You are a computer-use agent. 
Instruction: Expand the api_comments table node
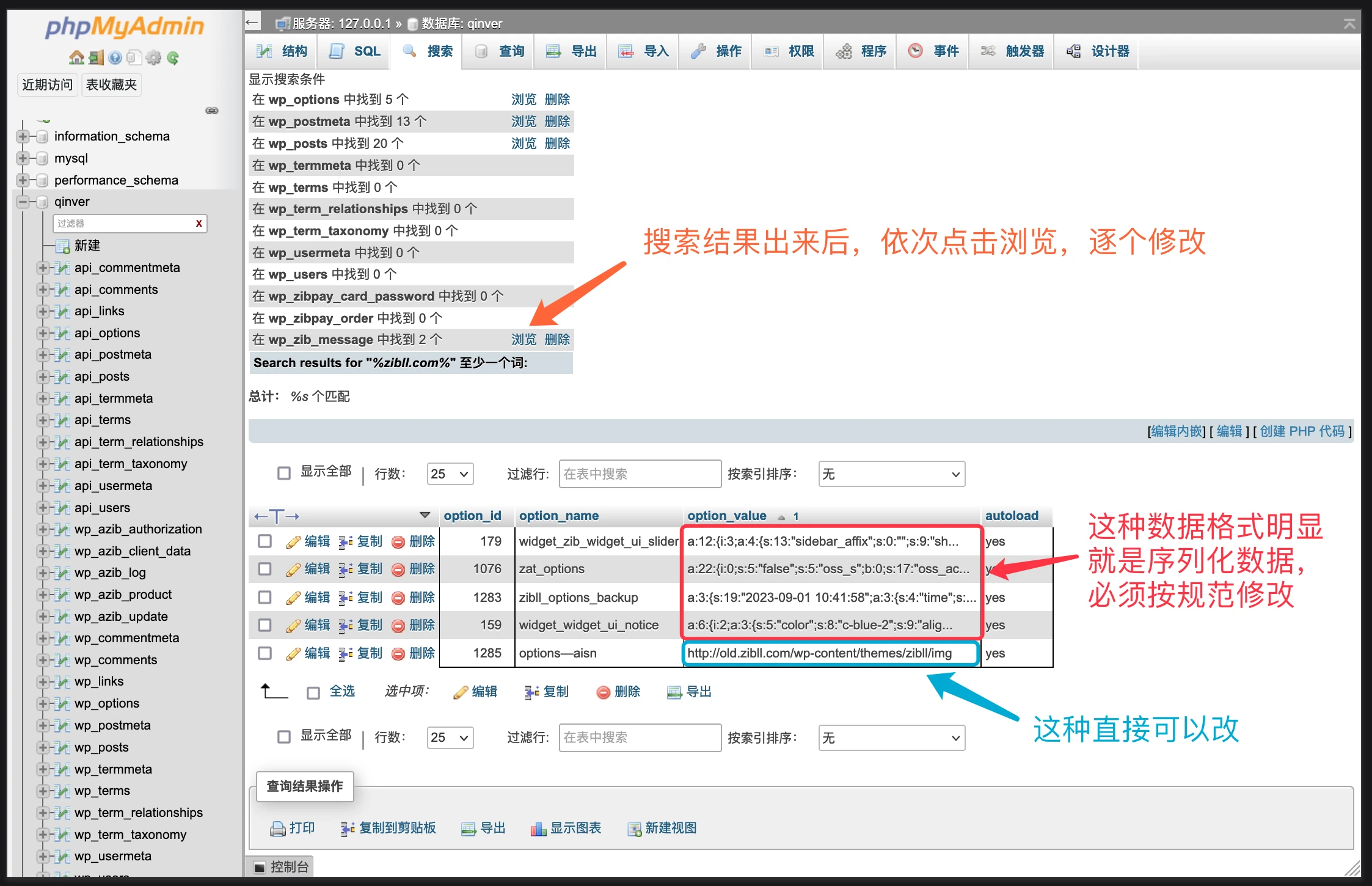[42, 290]
